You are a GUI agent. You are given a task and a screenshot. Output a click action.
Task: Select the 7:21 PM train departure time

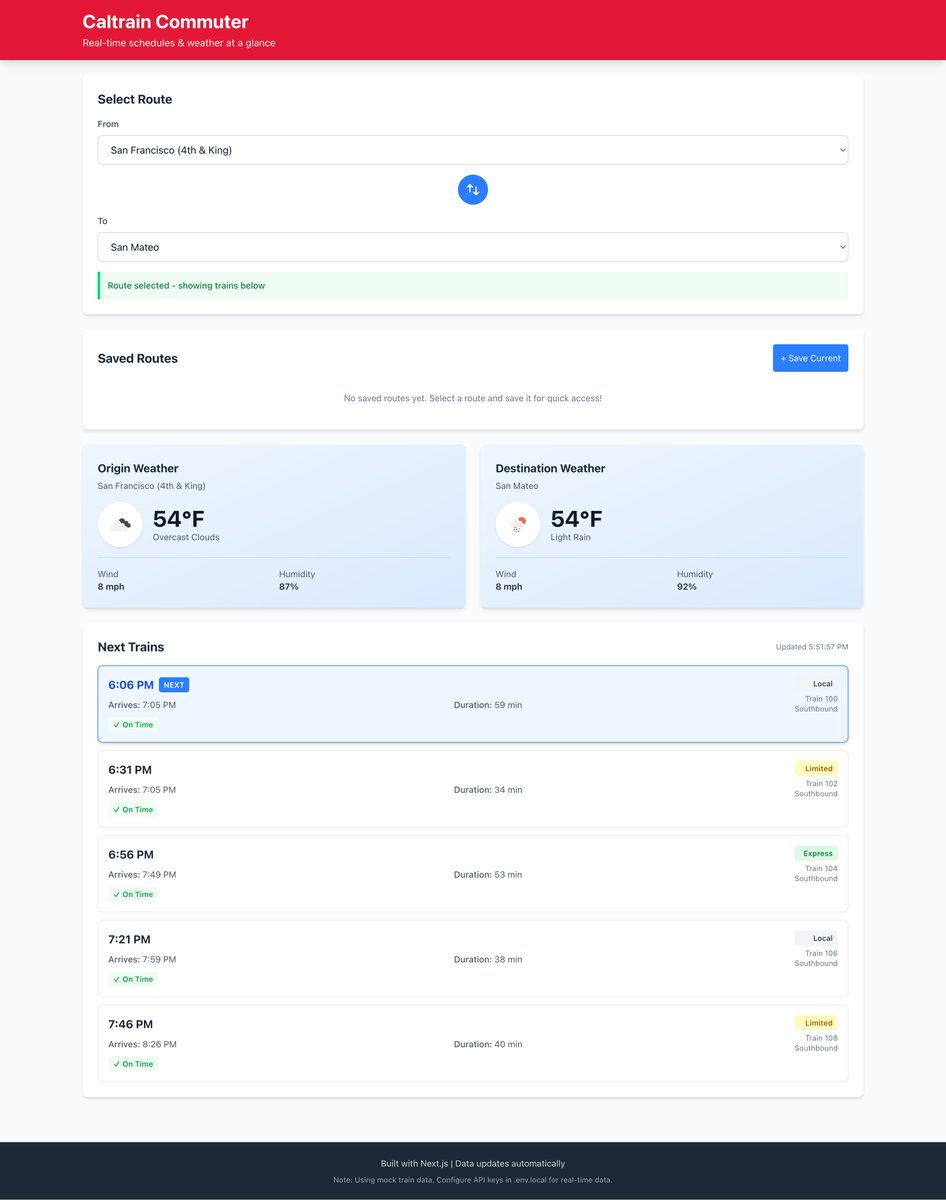point(129,940)
